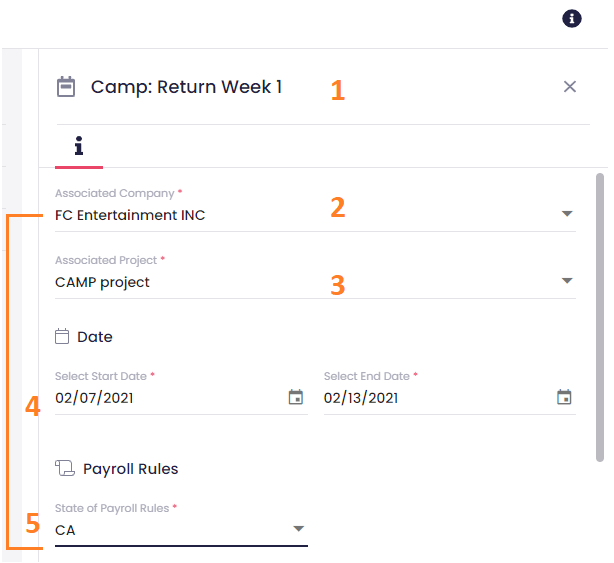Screen dimensions: 614x563
Task: Click the Payroll Rules section heading
Action: point(130,468)
